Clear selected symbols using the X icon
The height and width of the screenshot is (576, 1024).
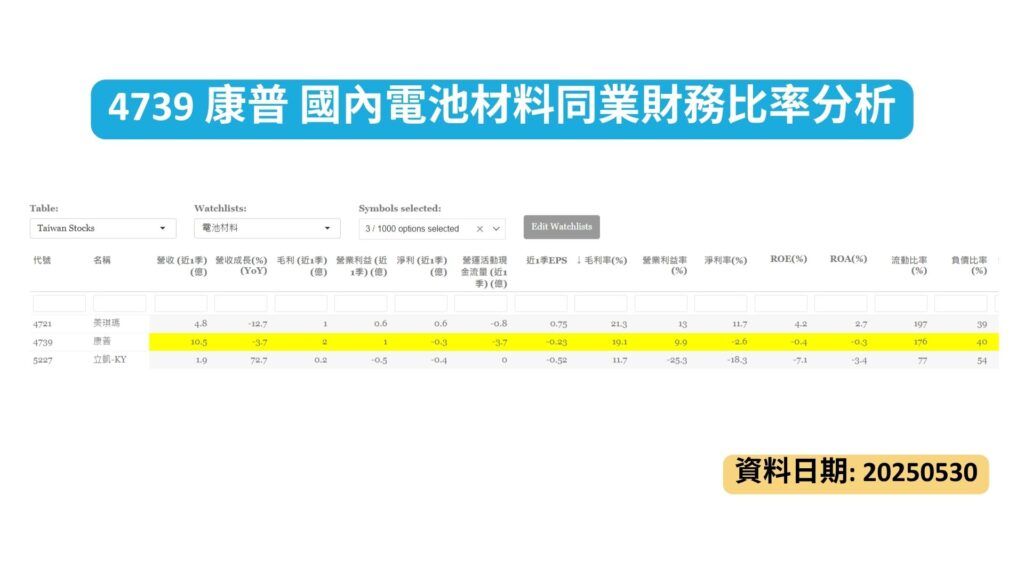pyautogui.click(x=480, y=228)
